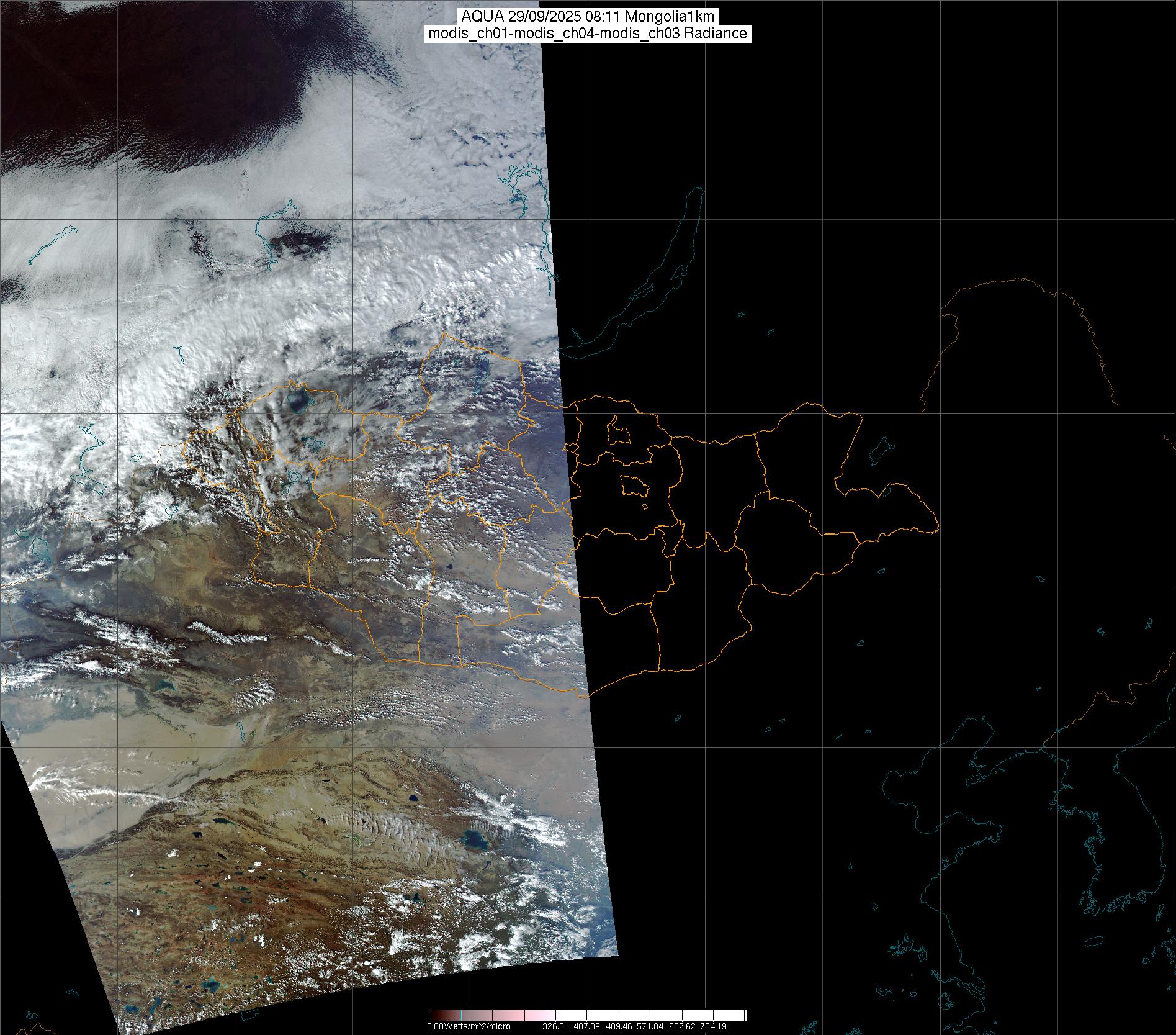This screenshot has height=1035, width=1176.
Task: Click the radiance color scale bar
Action: pyautogui.click(x=587, y=1015)
